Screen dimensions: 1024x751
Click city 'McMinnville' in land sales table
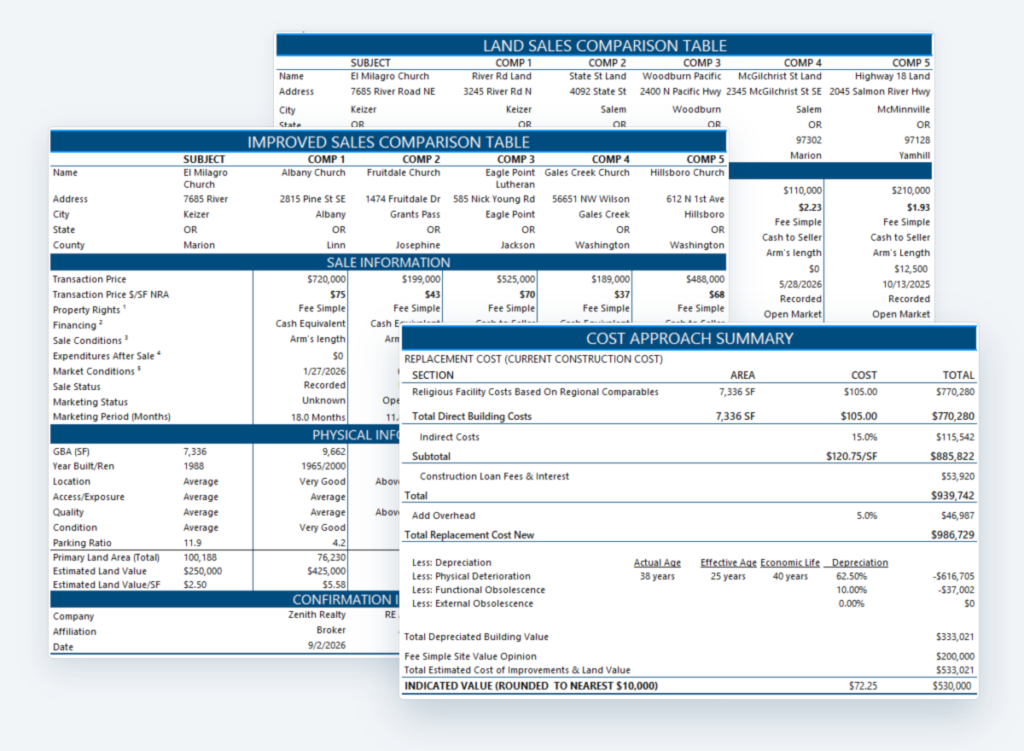tap(903, 110)
